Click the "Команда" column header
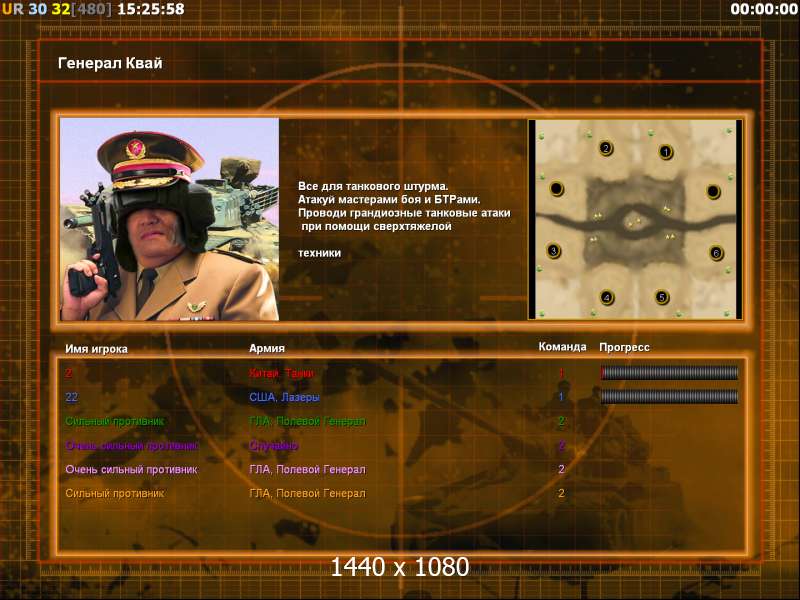Image resolution: width=800 pixels, height=600 pixels. [562, 347]
